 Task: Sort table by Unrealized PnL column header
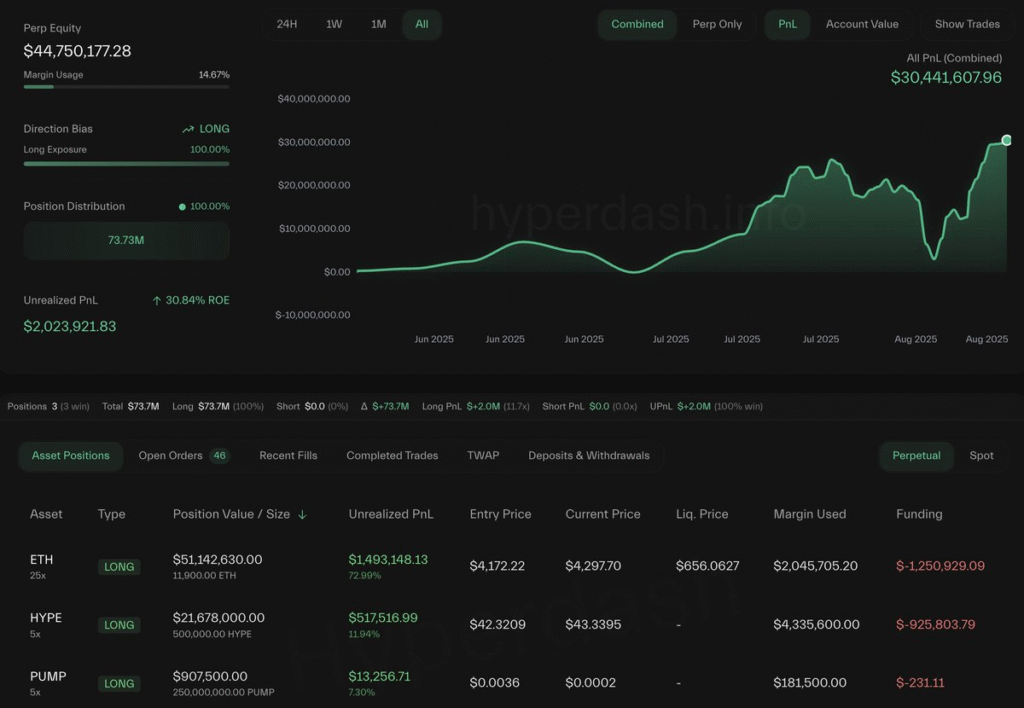click(391, 514)
